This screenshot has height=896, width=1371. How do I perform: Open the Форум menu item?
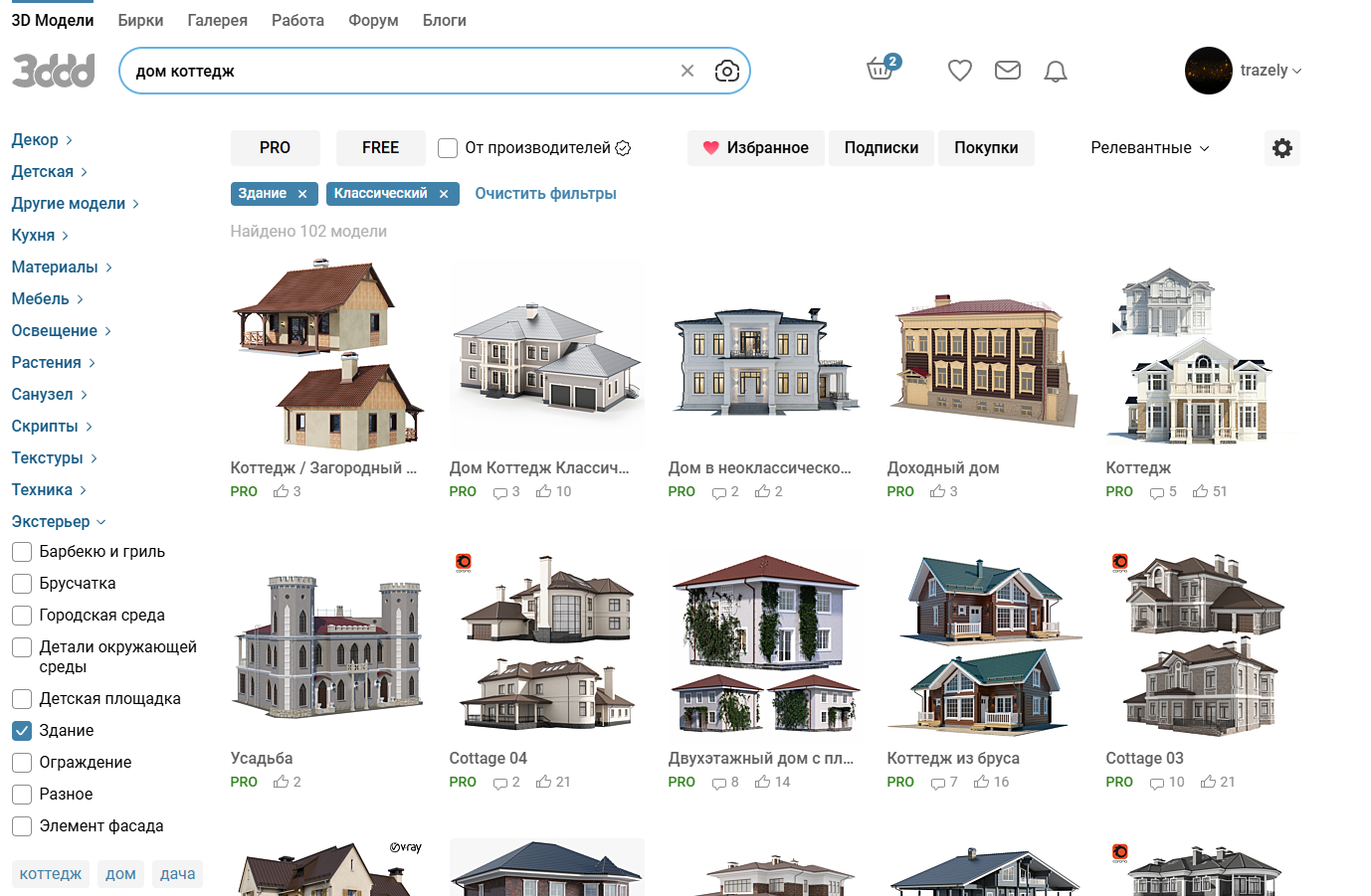click(x=373, y=20)
